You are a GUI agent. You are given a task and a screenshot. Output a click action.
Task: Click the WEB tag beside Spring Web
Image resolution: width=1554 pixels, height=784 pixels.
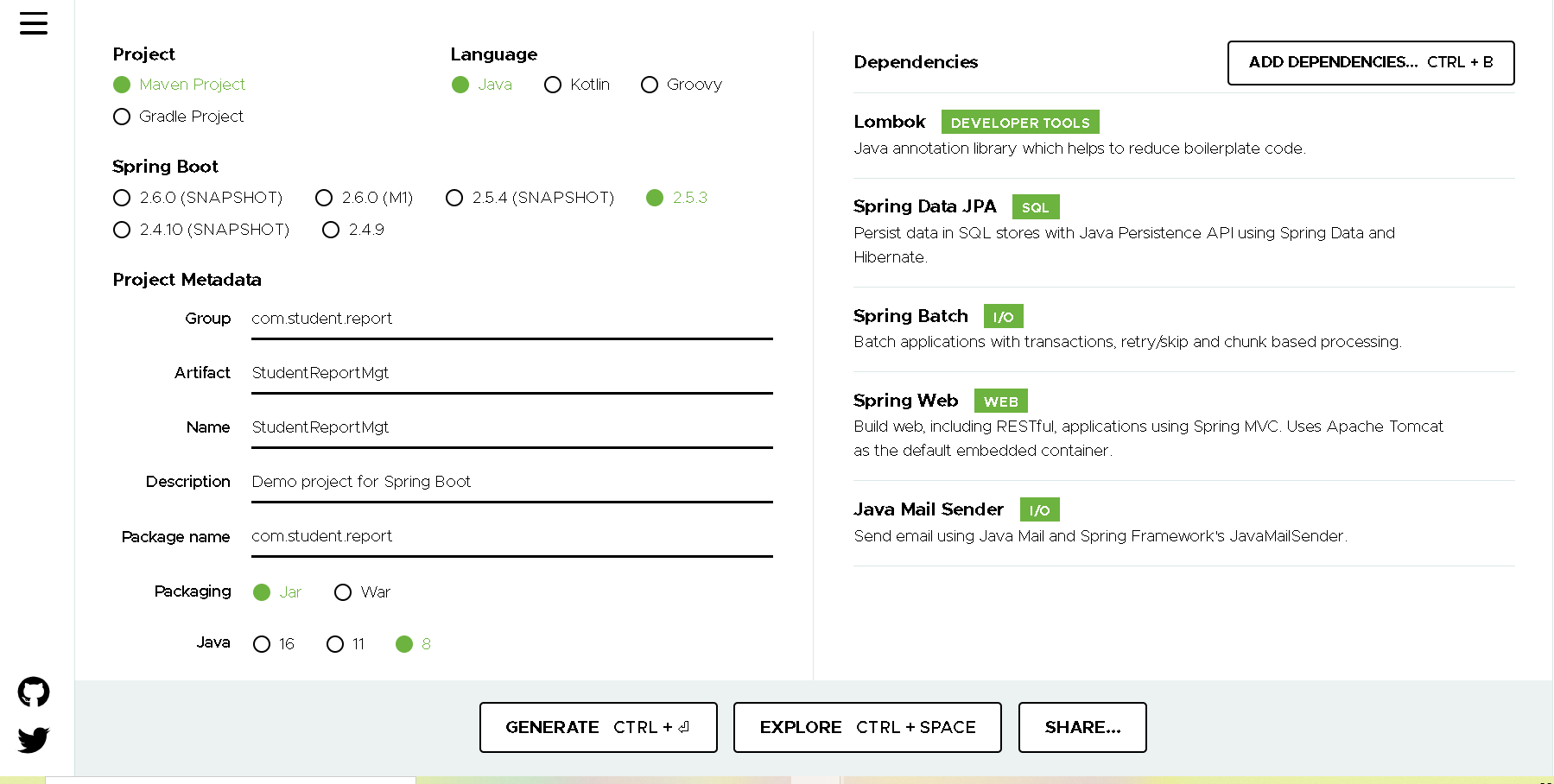tap(1000, 401)
